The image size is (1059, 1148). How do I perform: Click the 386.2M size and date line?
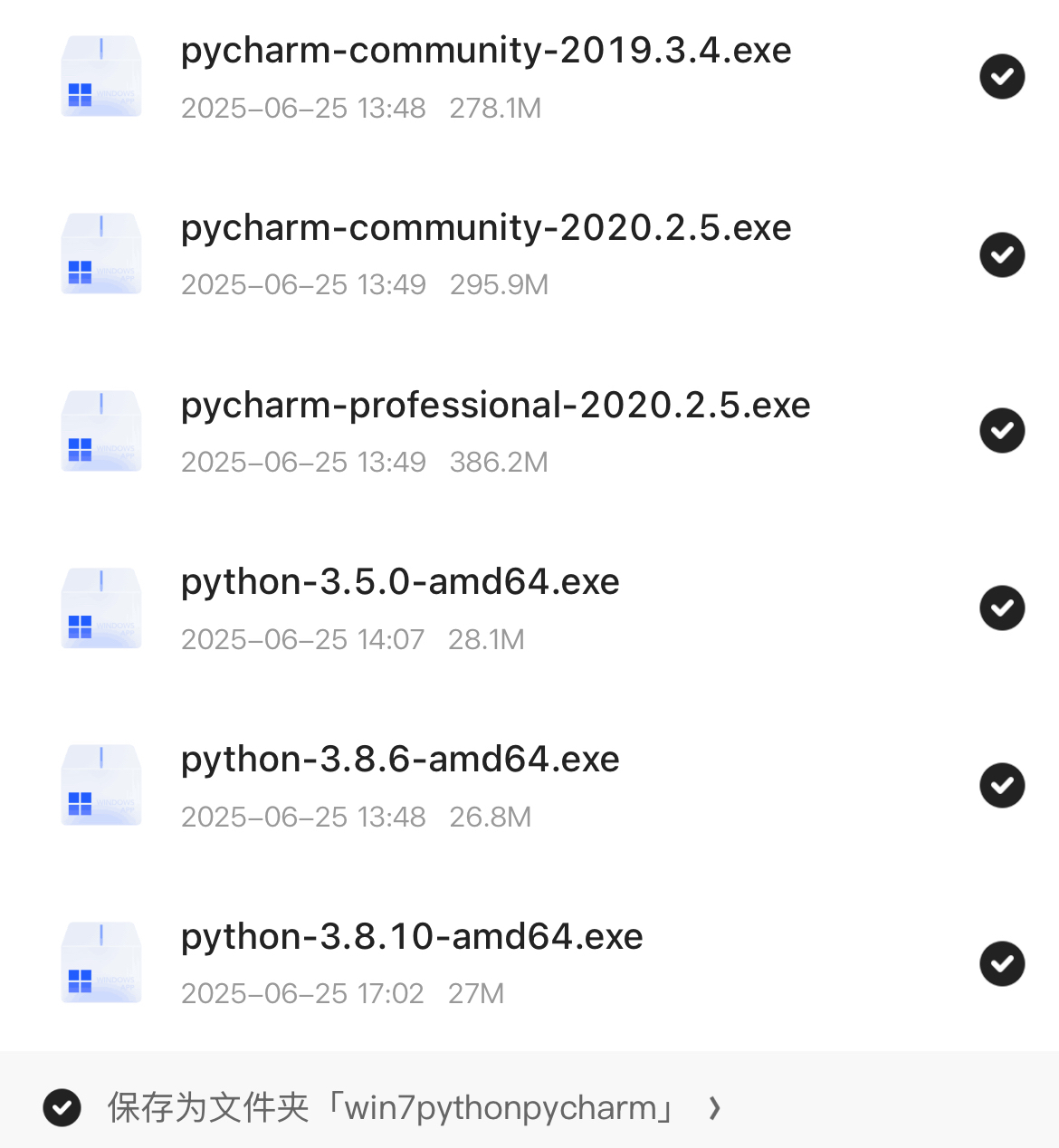(365, 462)
